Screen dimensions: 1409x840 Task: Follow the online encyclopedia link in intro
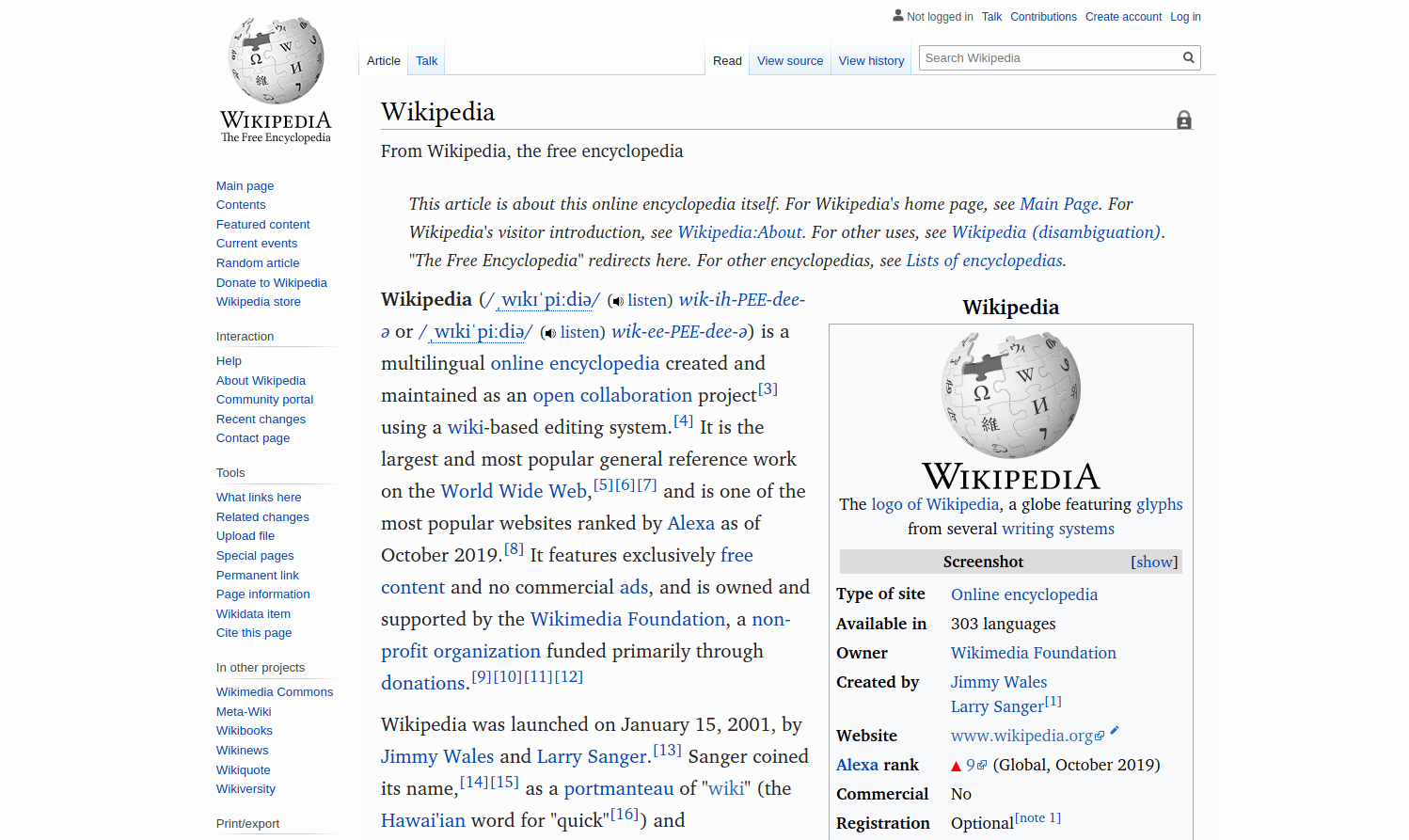click(x=575, y=363)
